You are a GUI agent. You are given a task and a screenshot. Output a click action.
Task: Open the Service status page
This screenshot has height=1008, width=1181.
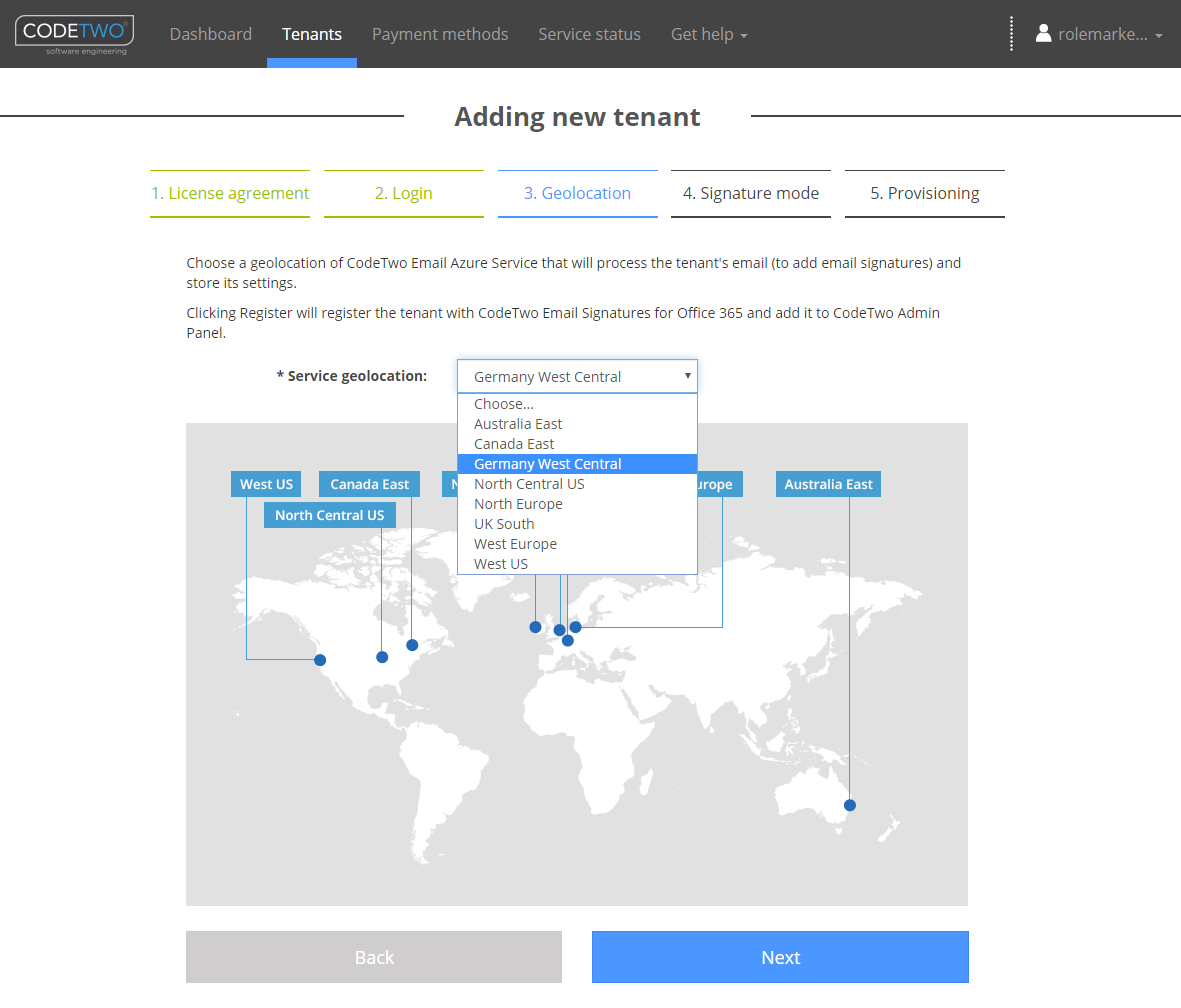click(x=589, y=35)
